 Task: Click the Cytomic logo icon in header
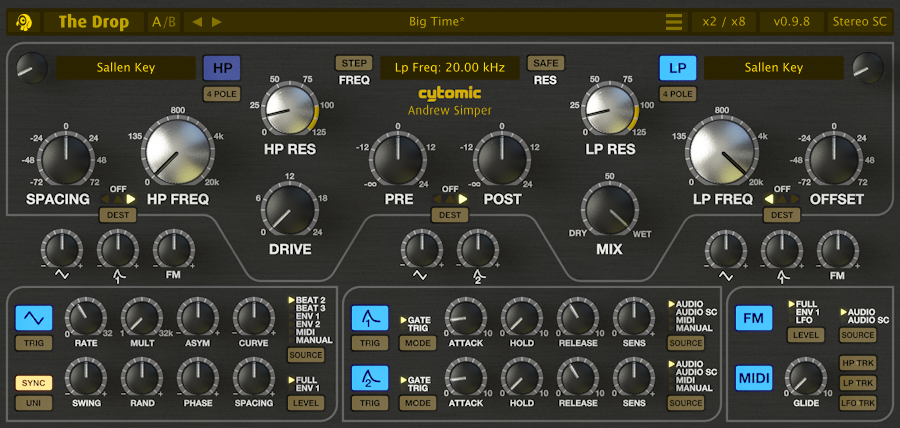pyautogui.click(x=24, y=22)
